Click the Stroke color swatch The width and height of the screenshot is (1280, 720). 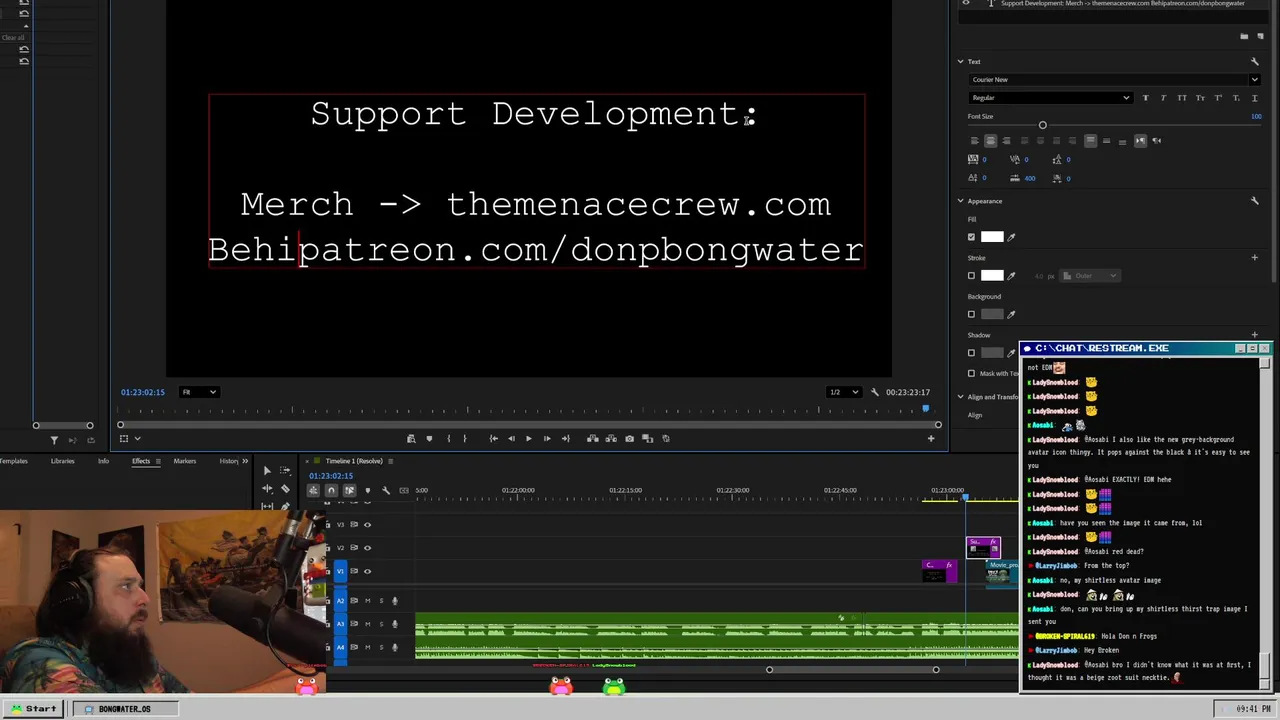tap(992, 276)
